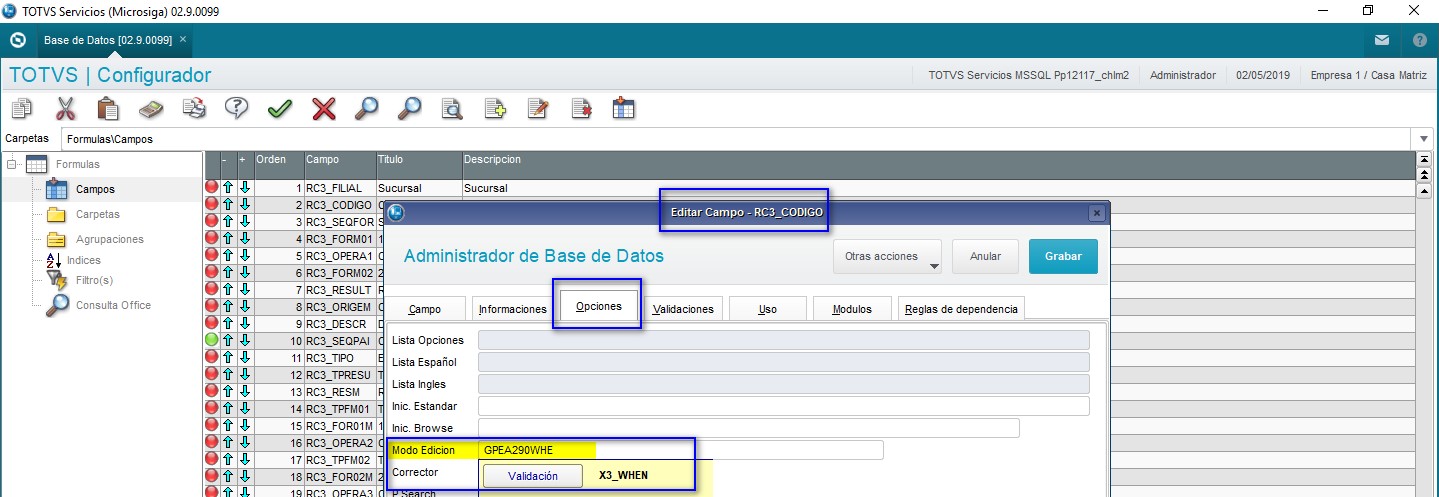The width and height of the screenshot is (1439, 497).
Task: Move RC3_TIPO row down with arrow
Action: [x=244, y=357]
